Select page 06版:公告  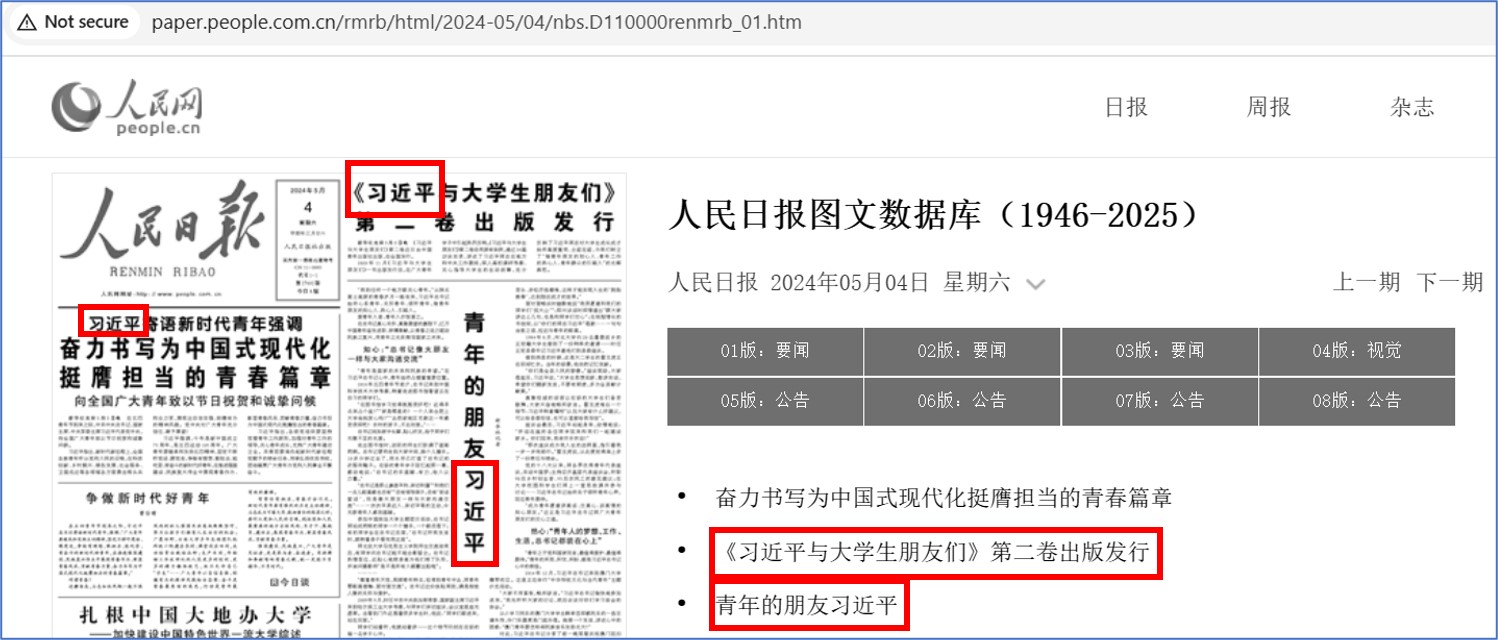tap(962, 401)
